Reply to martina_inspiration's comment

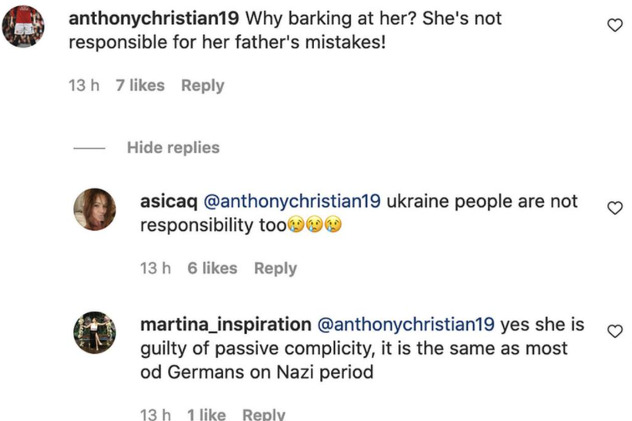[264, 414]
